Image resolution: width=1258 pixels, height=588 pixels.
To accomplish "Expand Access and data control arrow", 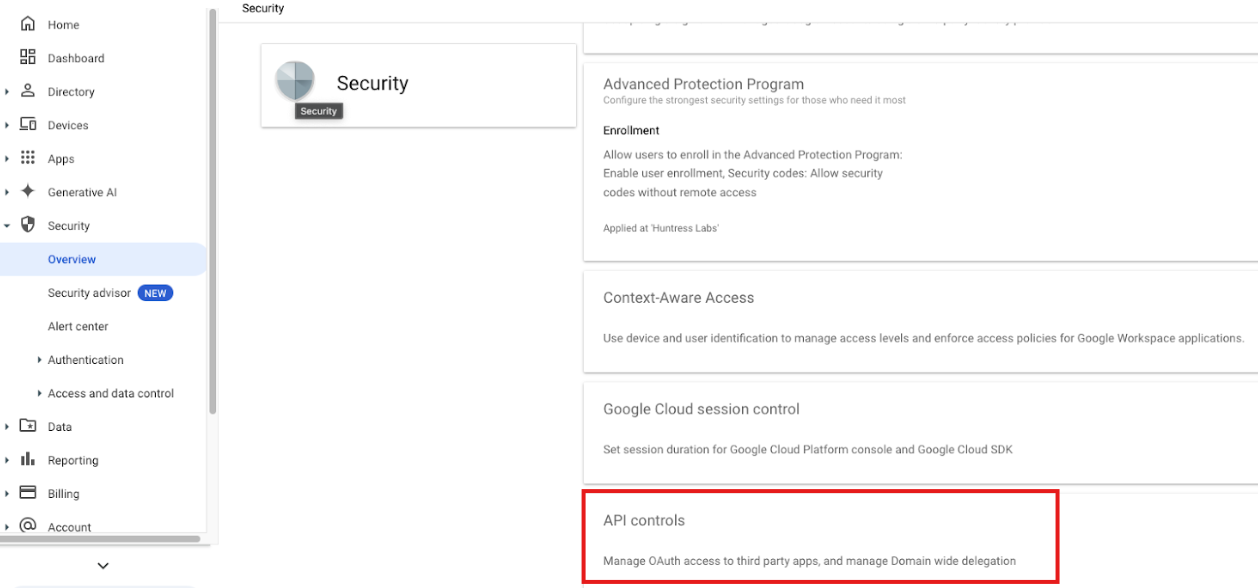I will tap(39, 393).
